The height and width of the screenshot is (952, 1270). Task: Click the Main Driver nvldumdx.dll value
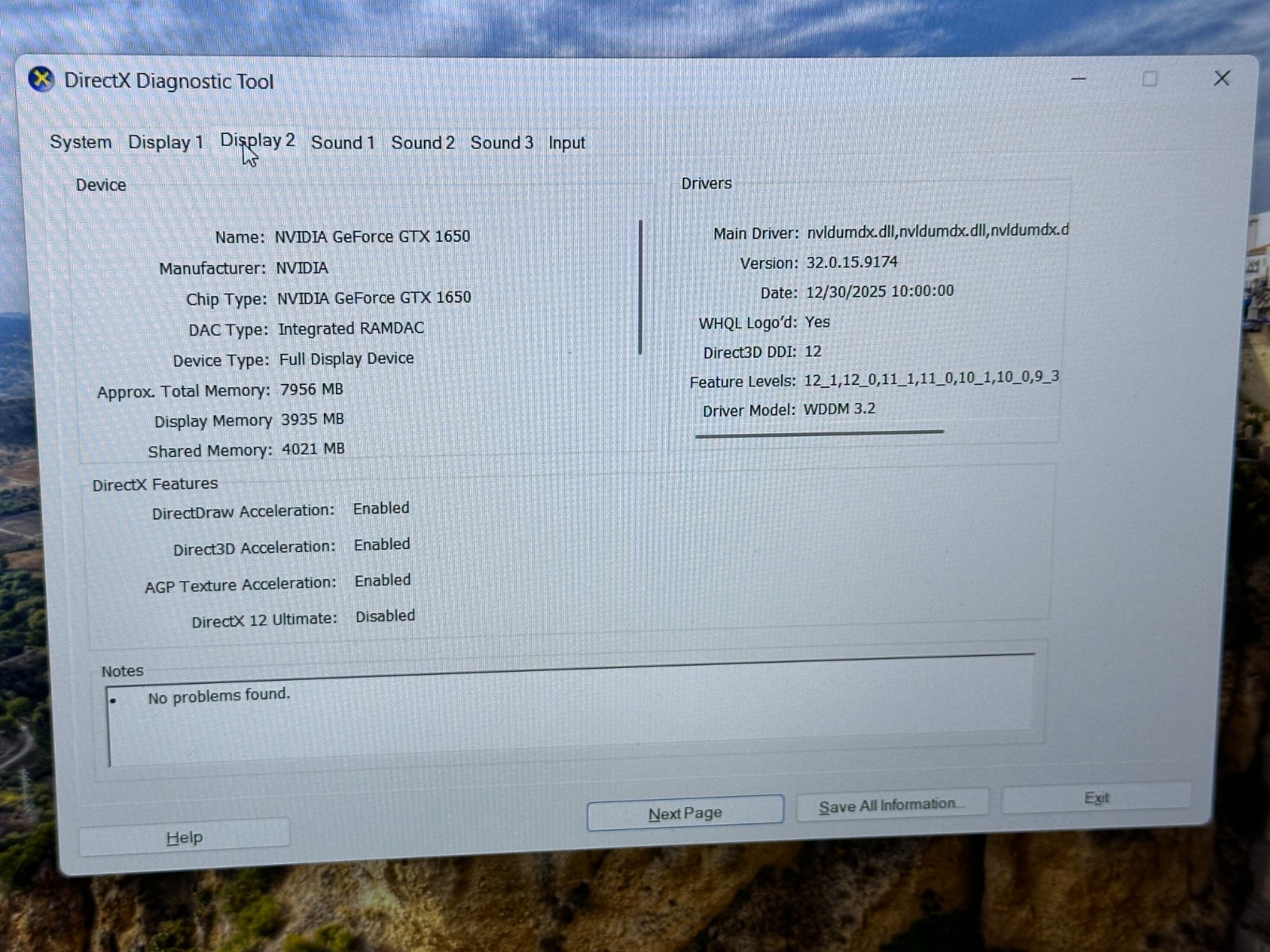click(x=937, y=231)
